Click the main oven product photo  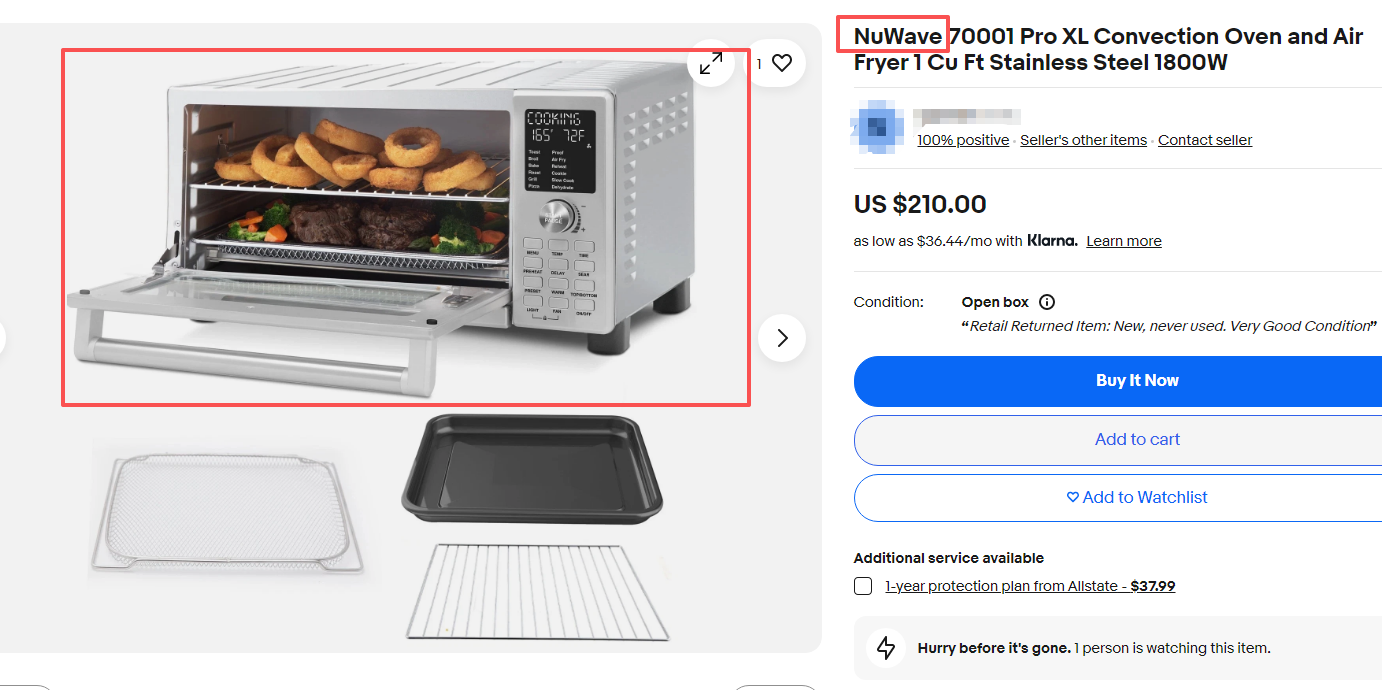click(406, 228)
